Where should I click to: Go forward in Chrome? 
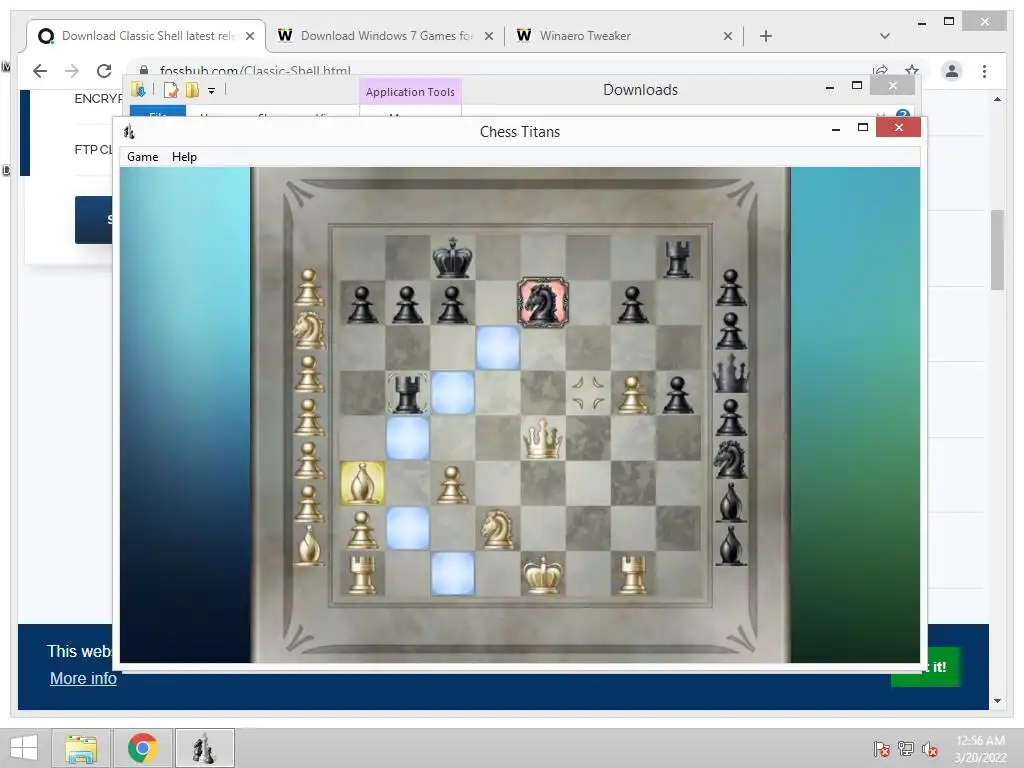pyautogui.click(x=72, y=71)
